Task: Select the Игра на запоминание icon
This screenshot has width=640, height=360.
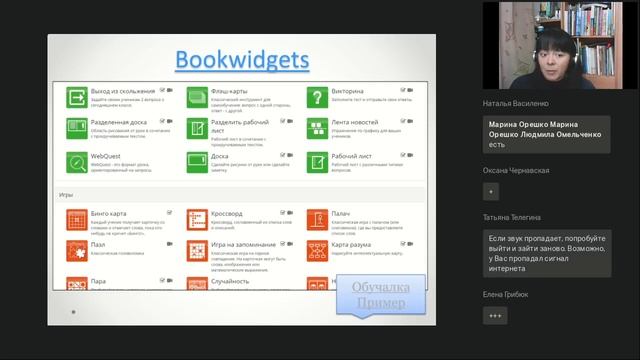Action: [x=197, y=251]
